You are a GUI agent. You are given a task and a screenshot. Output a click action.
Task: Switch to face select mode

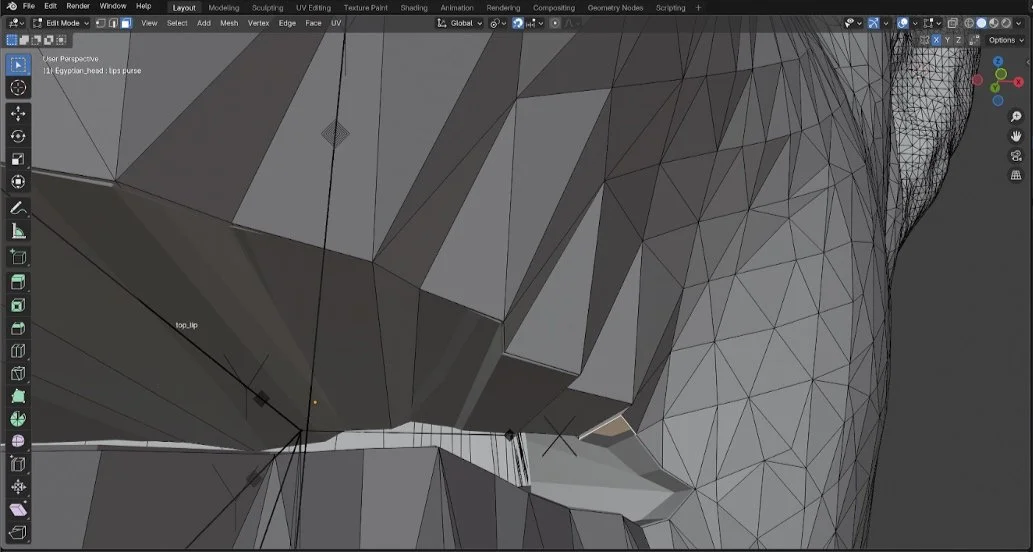coord(126,23)
